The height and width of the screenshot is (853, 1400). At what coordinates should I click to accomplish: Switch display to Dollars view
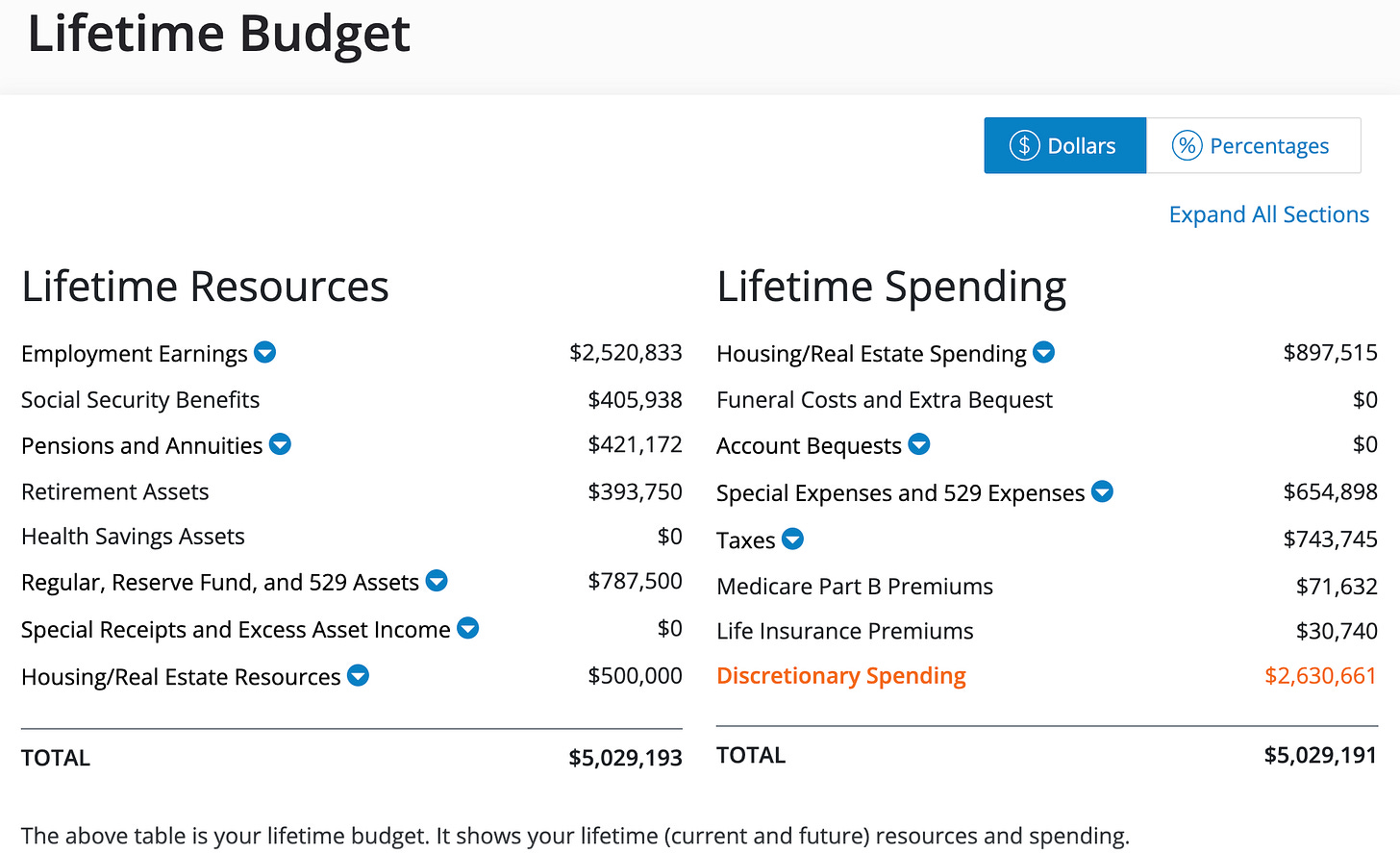pos(1064,145)
